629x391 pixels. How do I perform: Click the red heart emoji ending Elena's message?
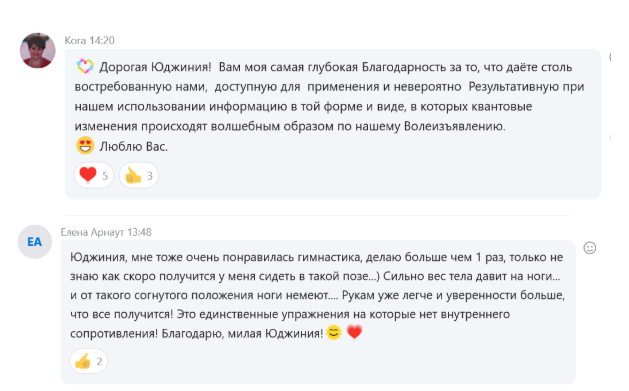point(354,332)
